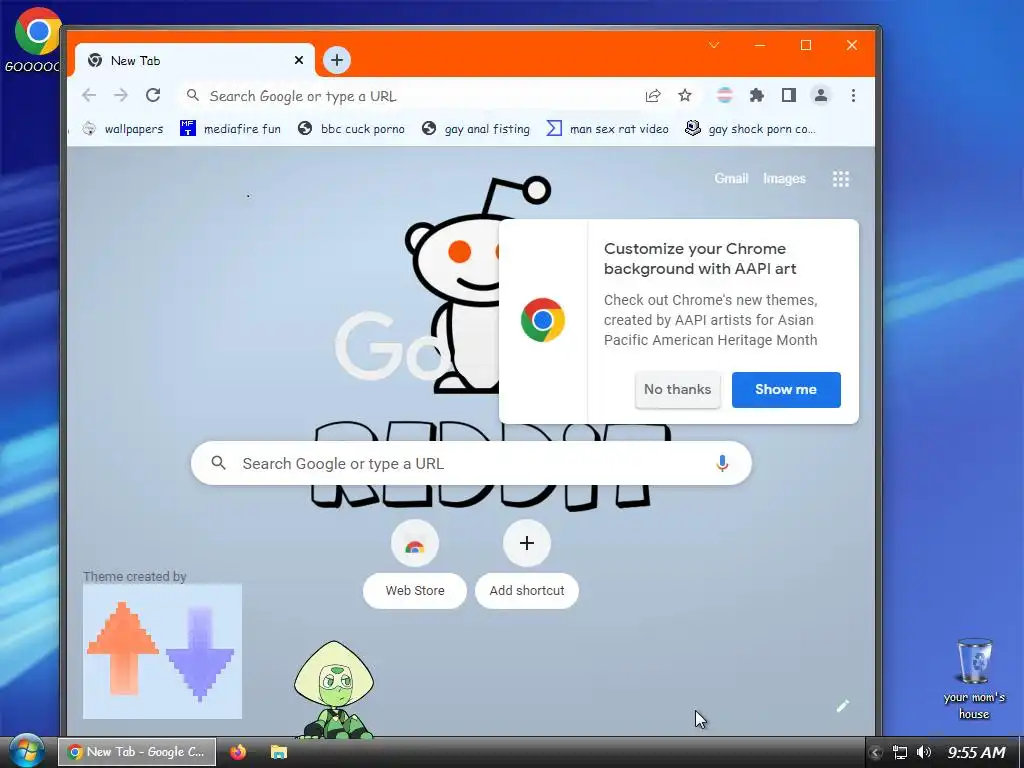Open the striped flag extension icon

[x=725, y=95]
